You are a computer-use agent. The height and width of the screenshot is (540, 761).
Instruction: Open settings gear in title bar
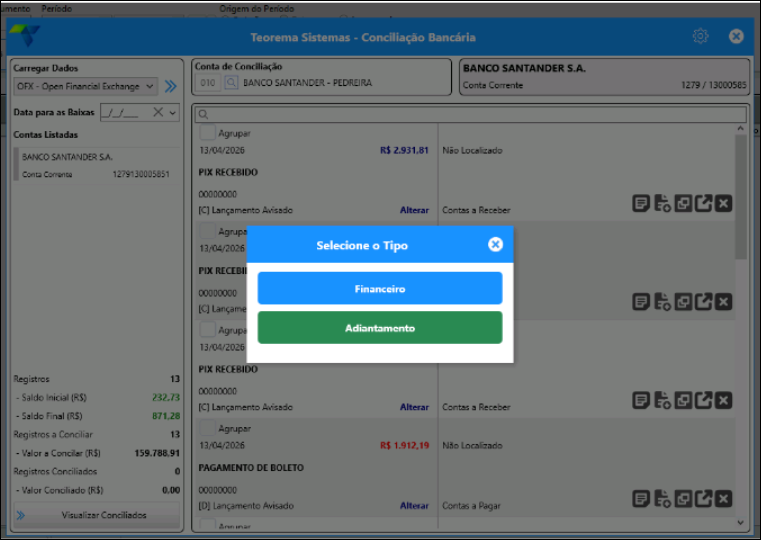(700, 36)
